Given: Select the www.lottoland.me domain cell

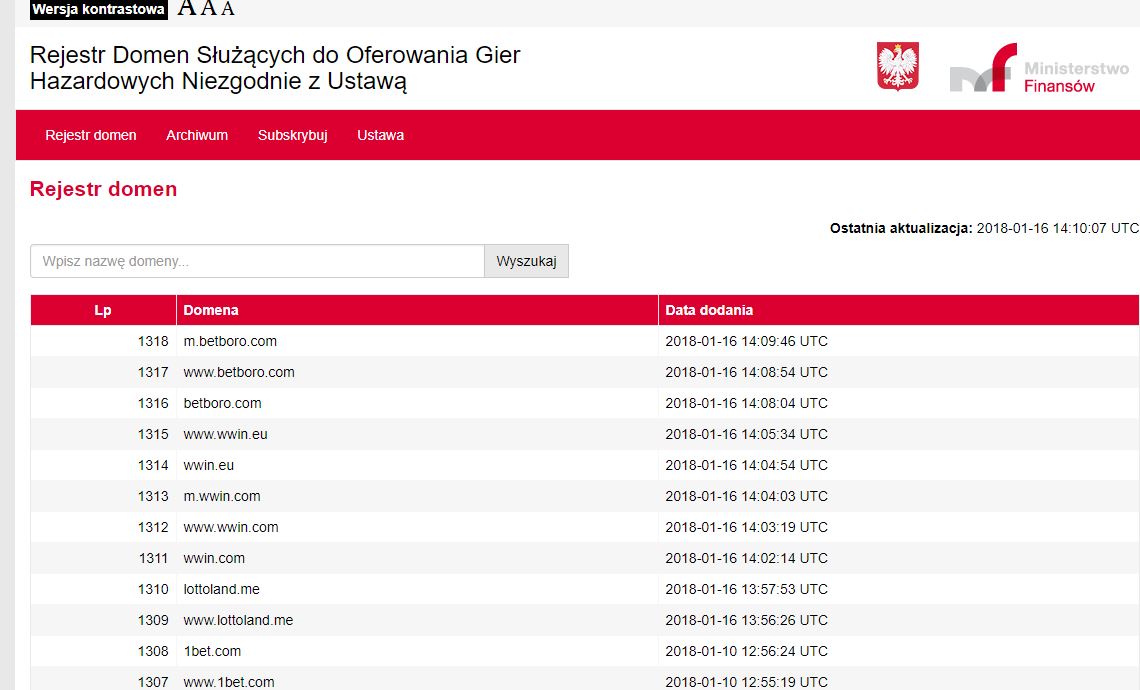Looking at the screenshot, I should (238, 620).
